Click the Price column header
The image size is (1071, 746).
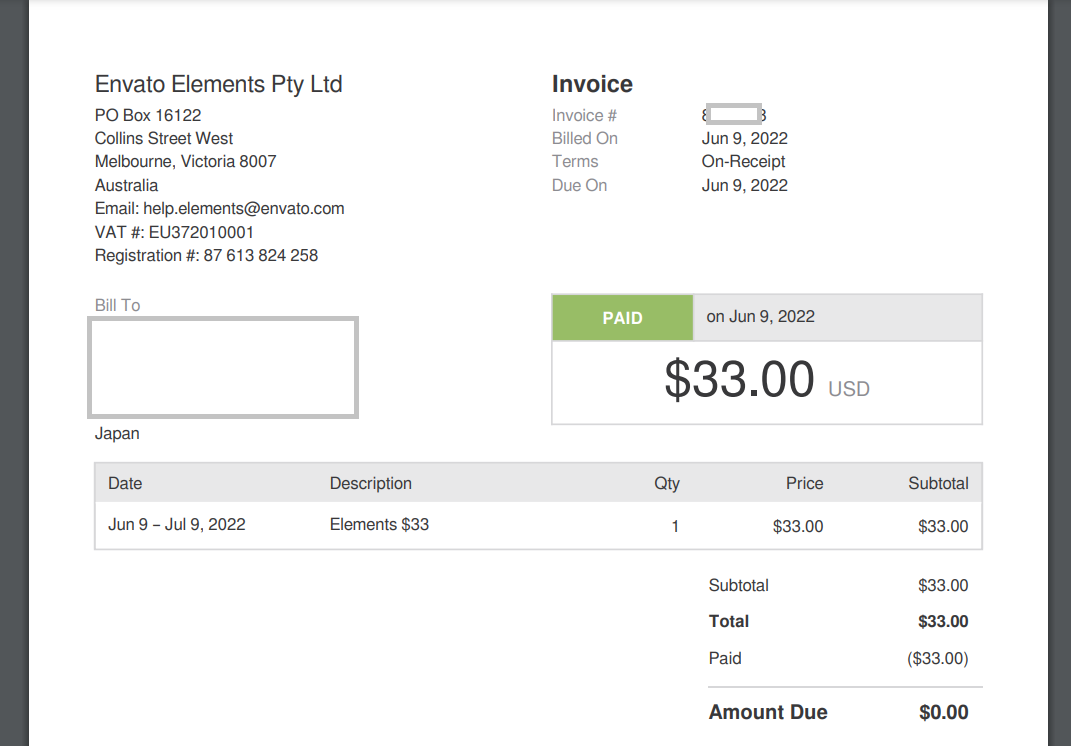(x=804, y=484)
